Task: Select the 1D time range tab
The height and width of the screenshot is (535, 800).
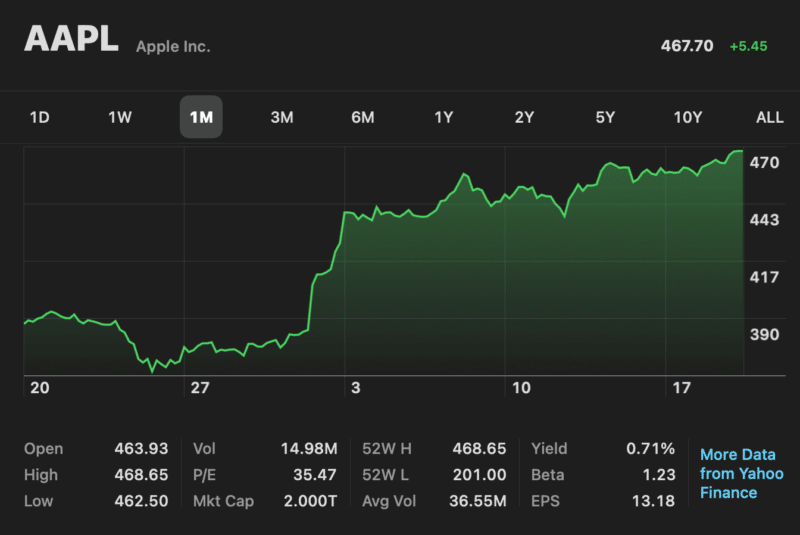Action: (40, 117)
